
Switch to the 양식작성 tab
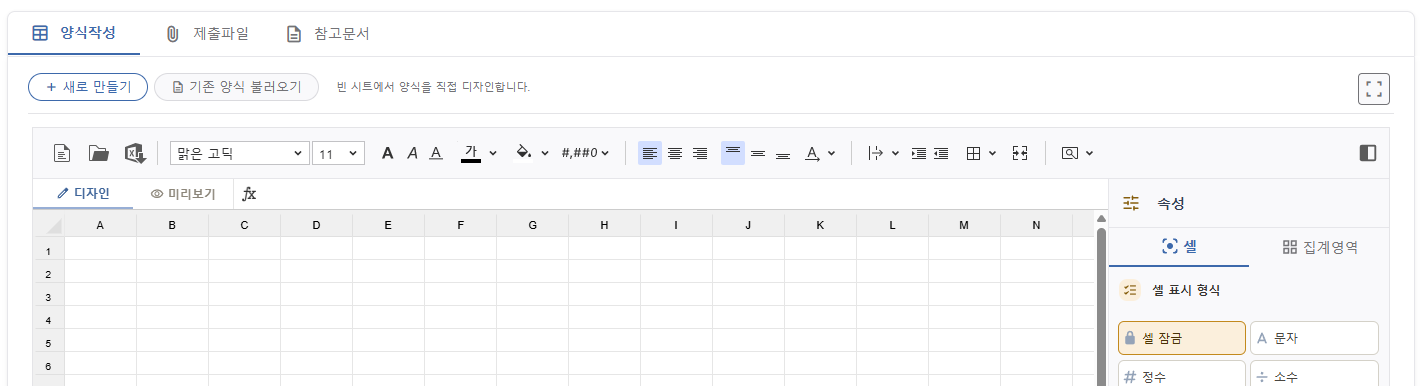[74, 33]
